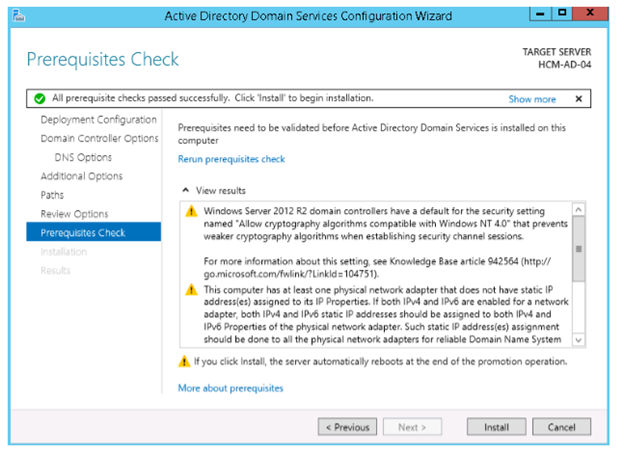Expand notification with Show more
The width and height of the screenshot is (624, 454).
532,99
